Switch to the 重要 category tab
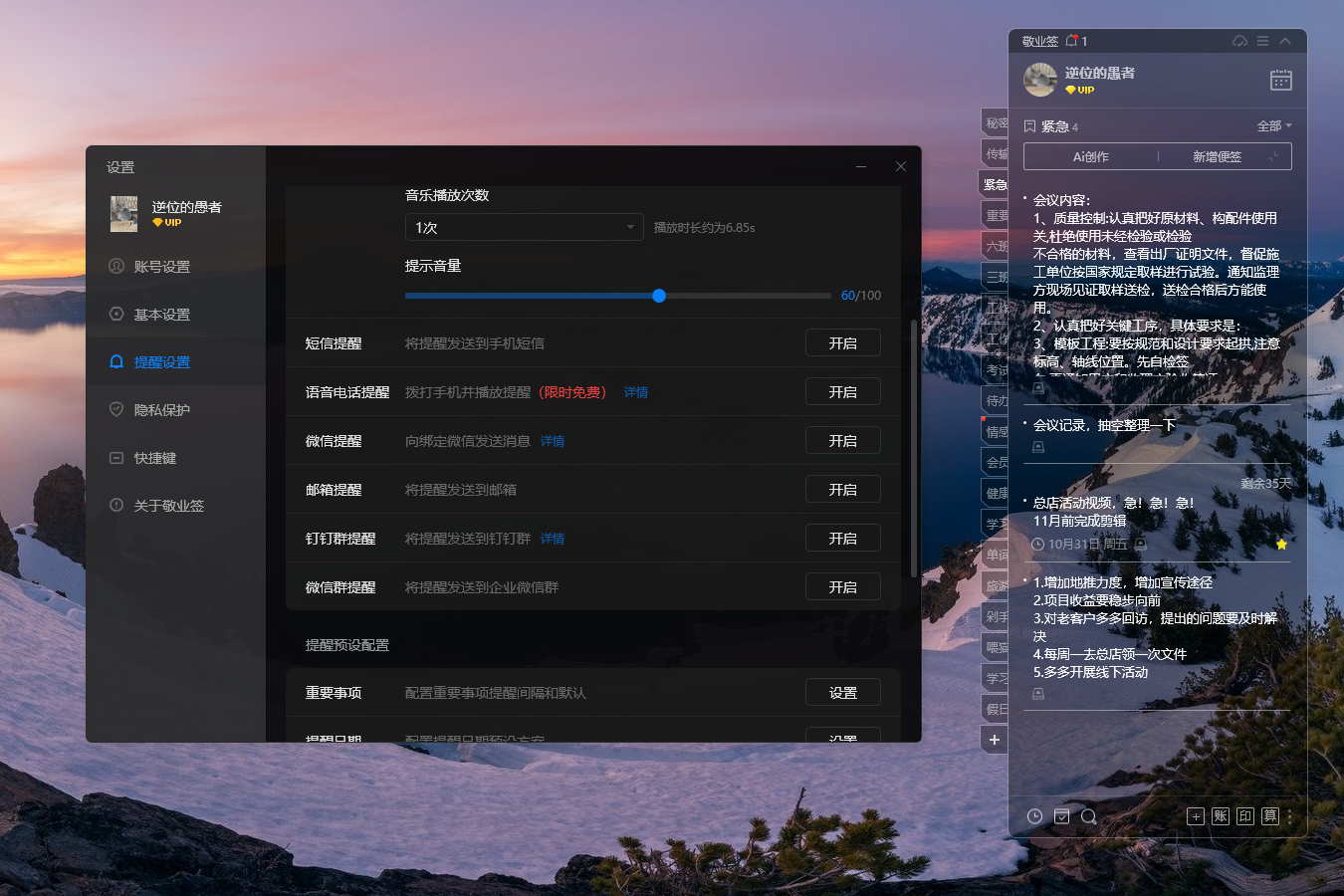 996,215
